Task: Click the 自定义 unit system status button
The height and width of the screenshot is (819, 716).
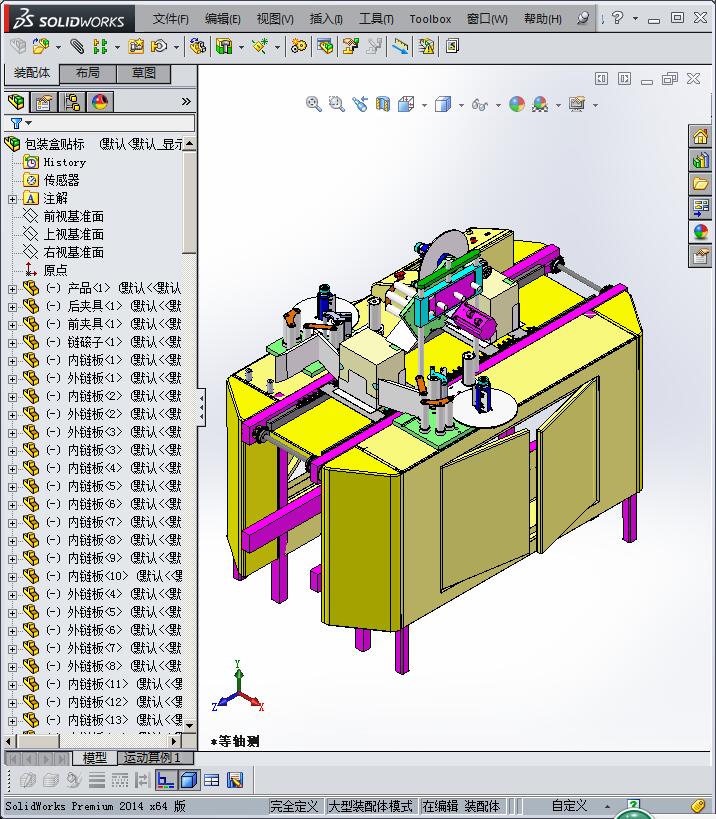Action: [569, 806]
